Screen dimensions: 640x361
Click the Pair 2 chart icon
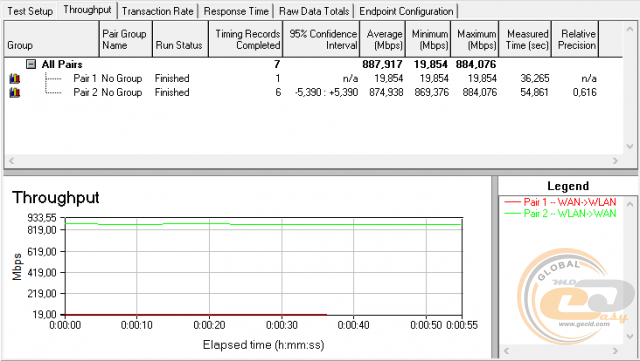pyautogui.click(x=15, y=92)
